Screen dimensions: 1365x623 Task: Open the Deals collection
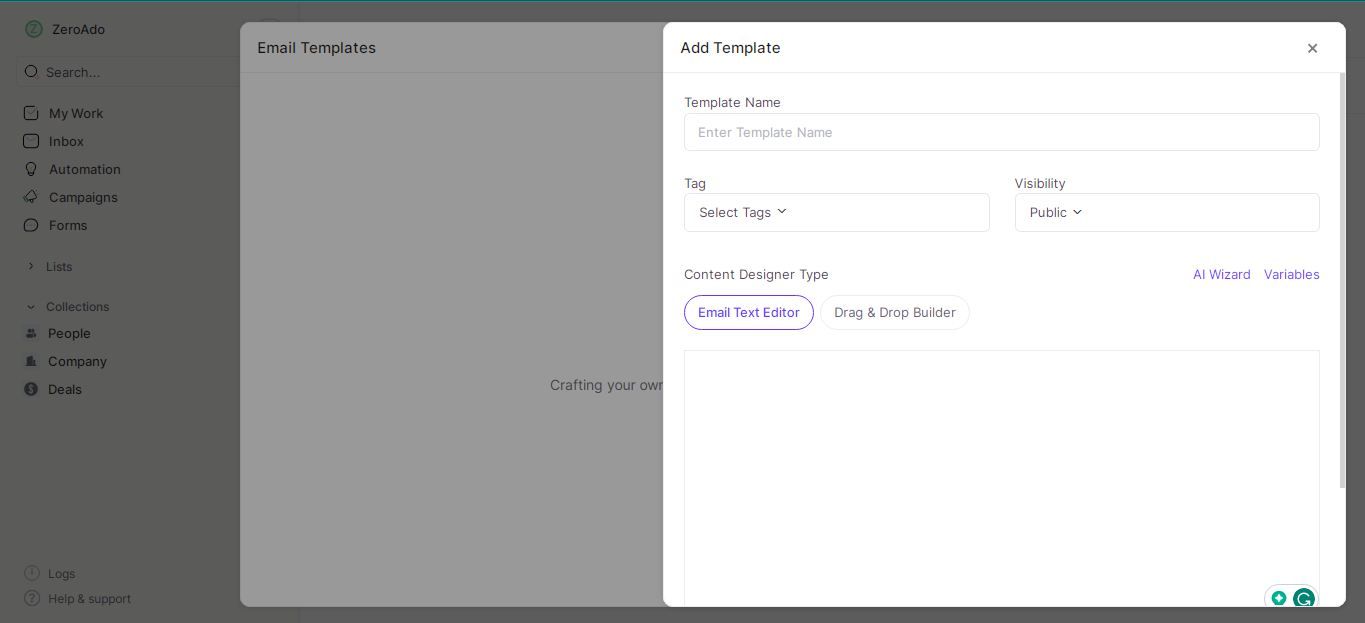[64, 389]
